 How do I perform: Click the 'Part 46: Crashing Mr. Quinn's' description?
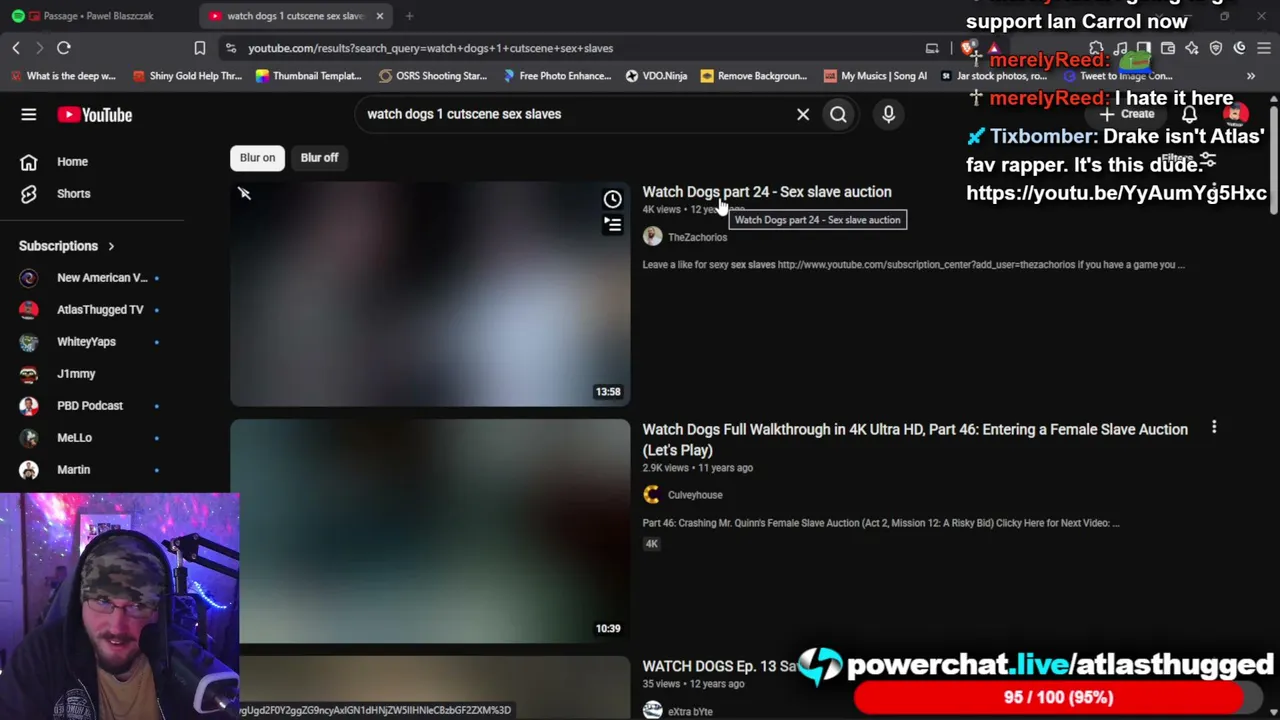[x=881, y=523]
